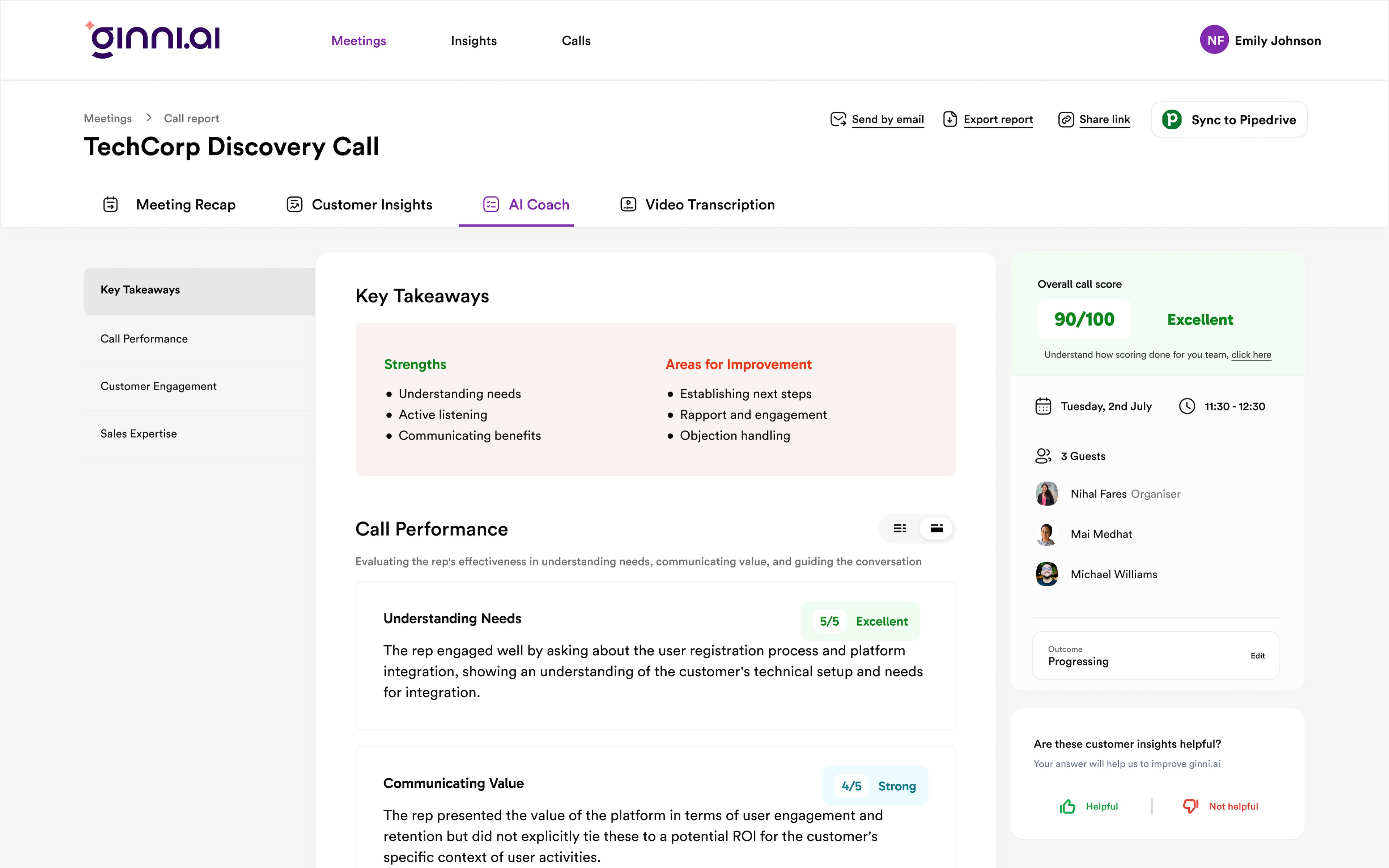Open the Video Transcription tab

coord(709,204)
